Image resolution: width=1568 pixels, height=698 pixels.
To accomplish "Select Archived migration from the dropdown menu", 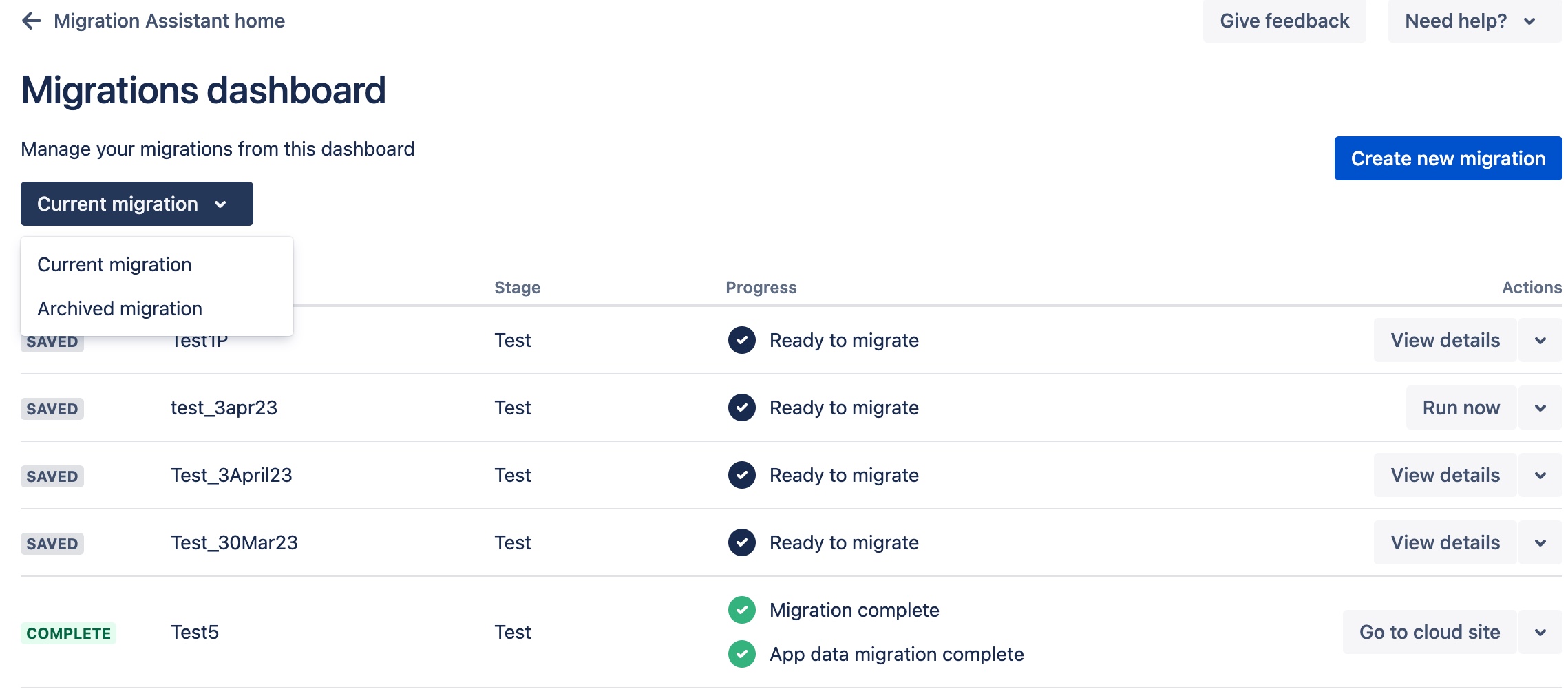I will [x=120, y=308].
